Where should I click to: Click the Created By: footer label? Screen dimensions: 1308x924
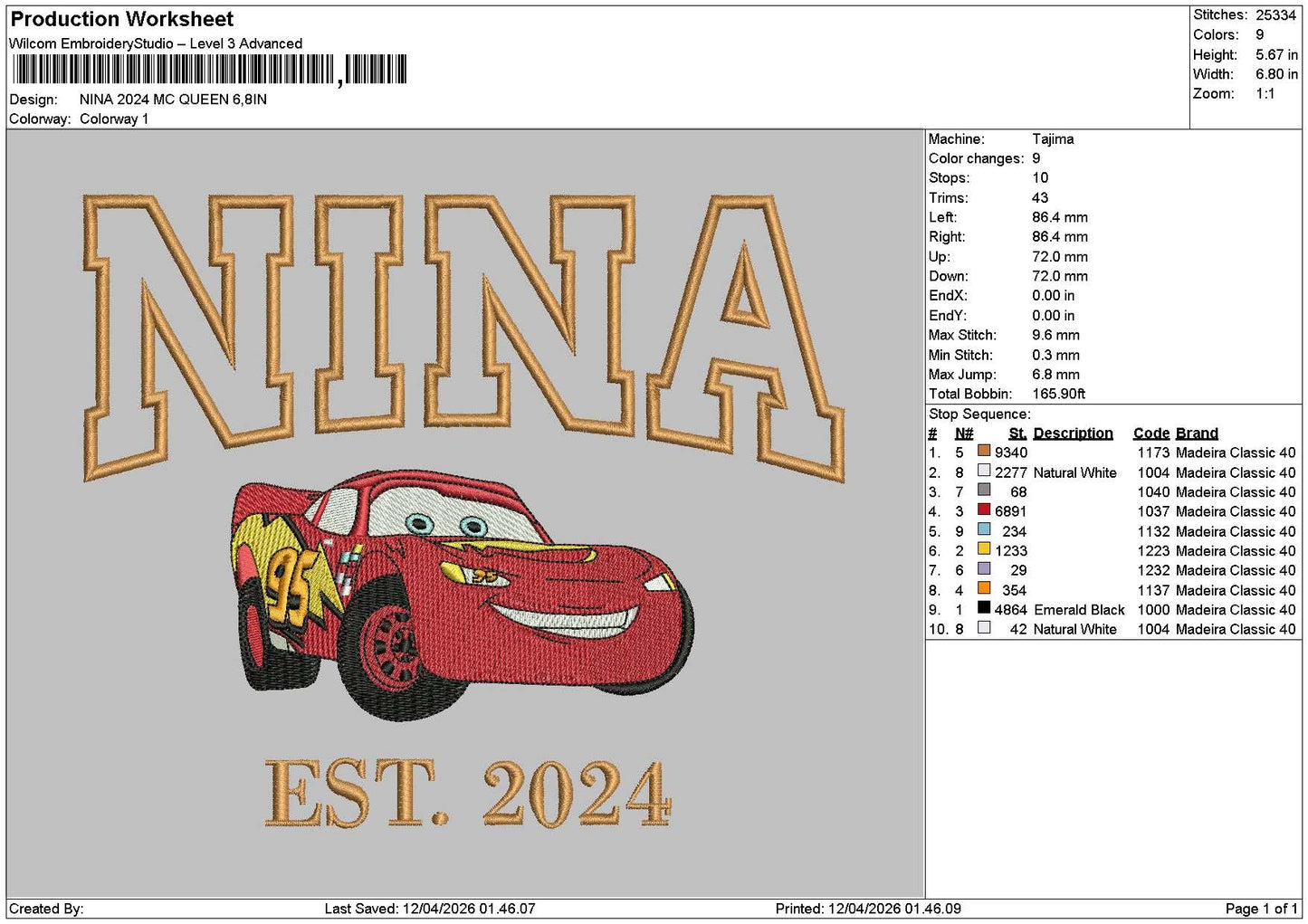(x=46, y=909)
